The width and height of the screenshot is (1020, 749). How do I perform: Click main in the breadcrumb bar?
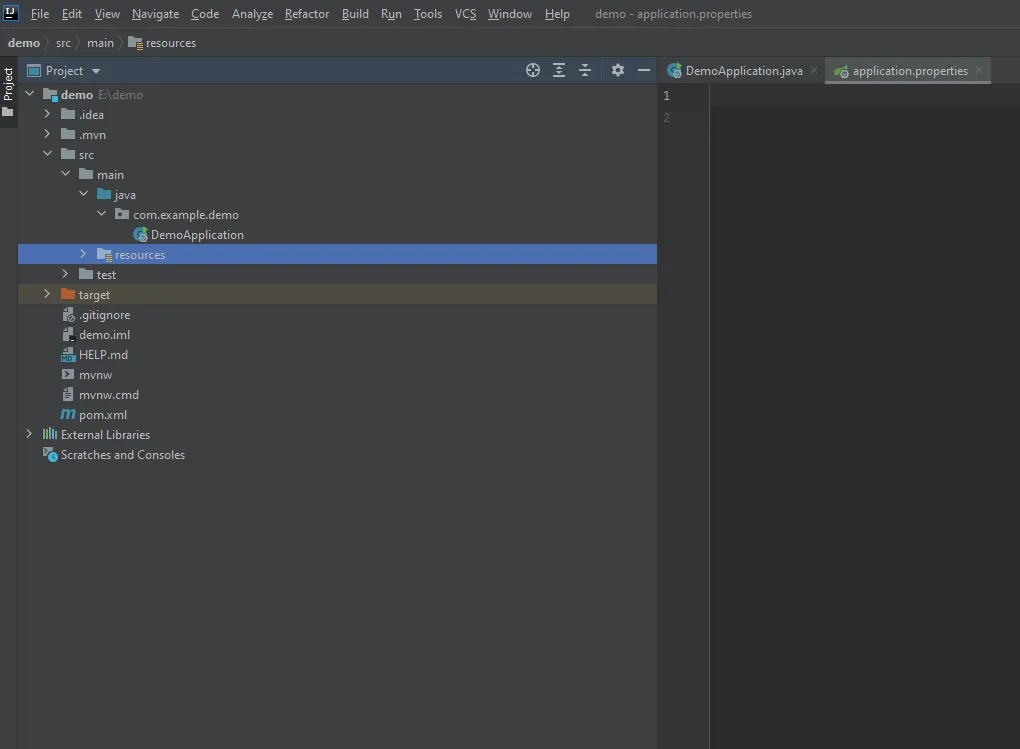[100, 43]
